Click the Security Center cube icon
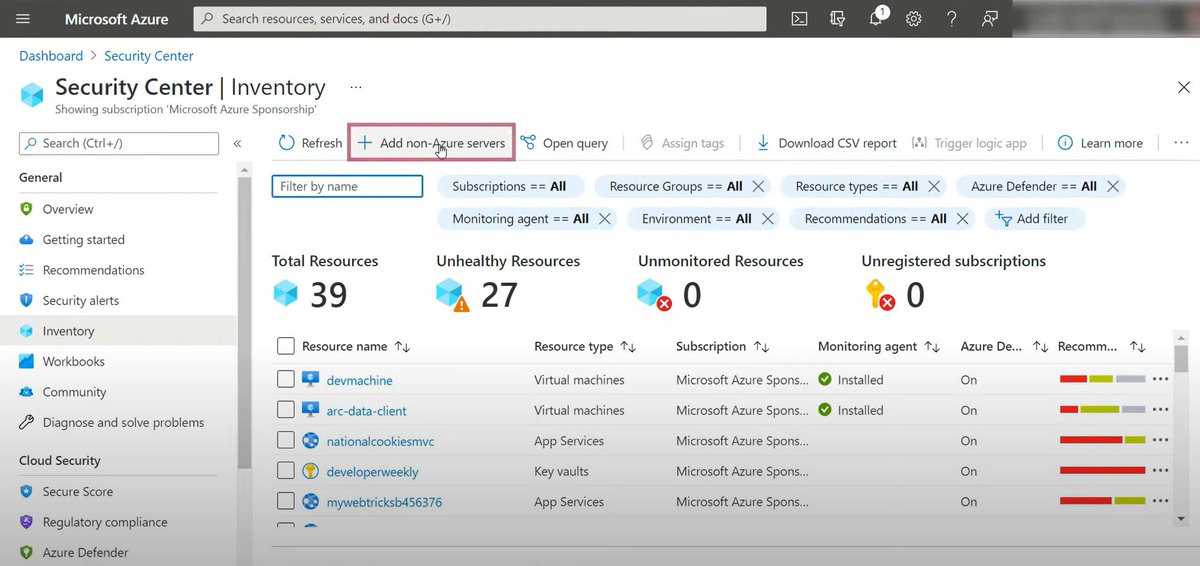1200x566 pixels. pos(32,93)
